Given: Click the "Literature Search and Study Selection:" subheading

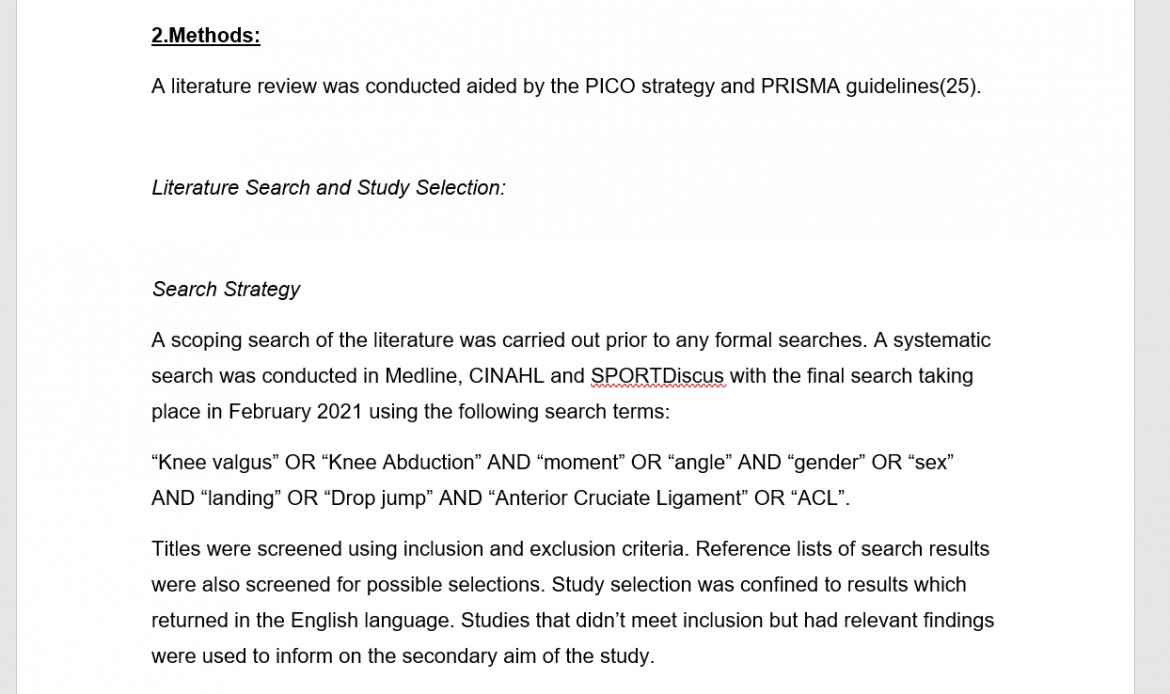Looking at the screenshot, I should pos(328,188).
